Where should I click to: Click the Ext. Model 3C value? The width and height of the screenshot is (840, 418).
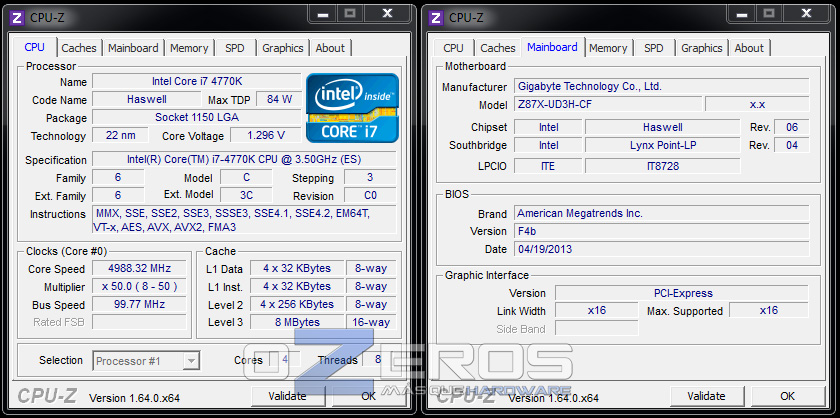(246, 195)
